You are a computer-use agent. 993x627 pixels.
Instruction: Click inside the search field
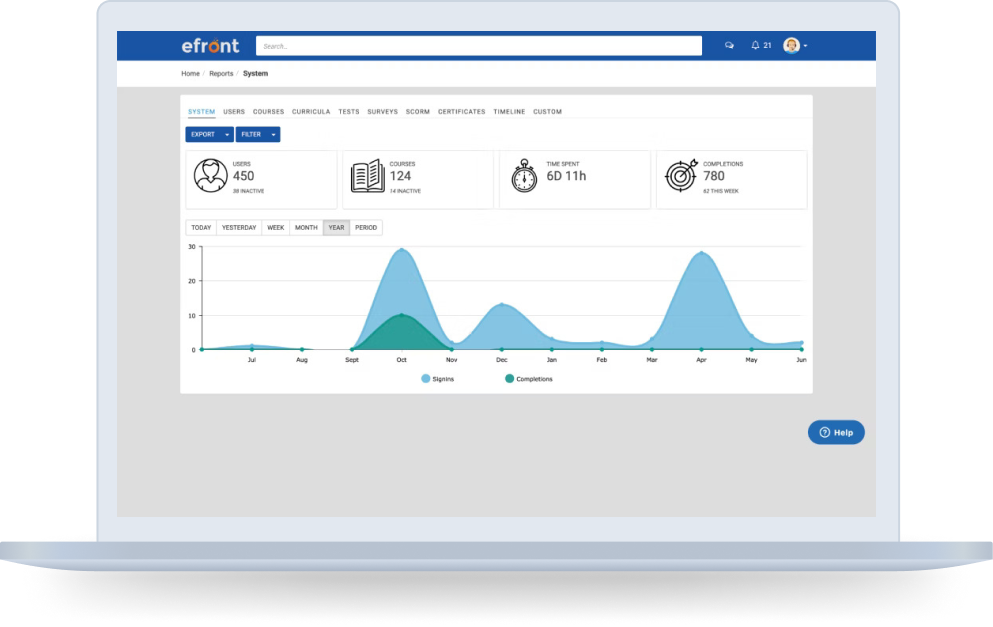click(x=478, y=45)
